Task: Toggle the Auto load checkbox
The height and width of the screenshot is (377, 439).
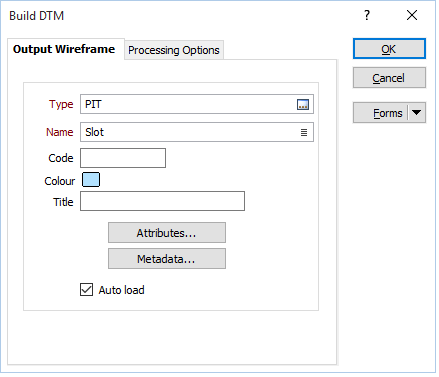Action: (86, 290)
